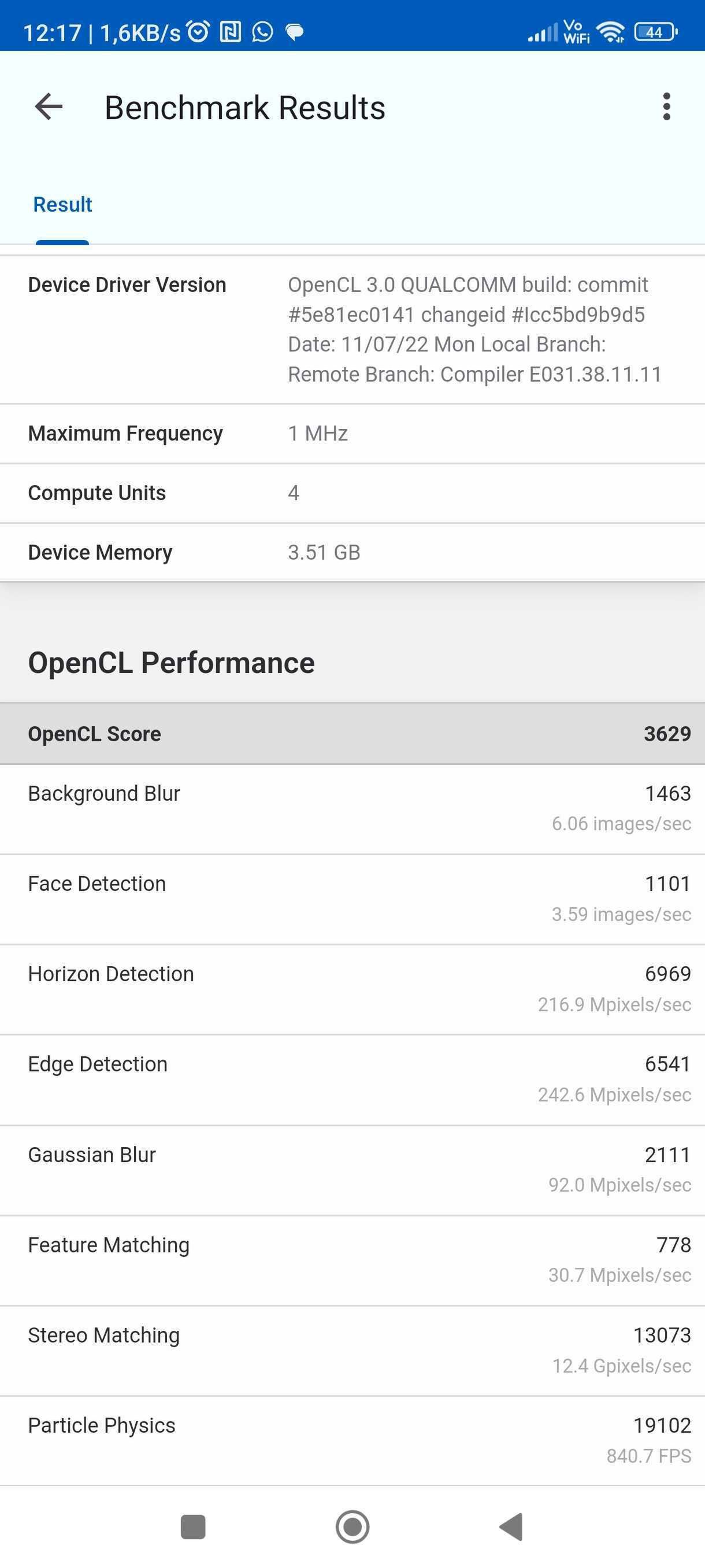Tap the NFC status bar icon
The height and width of the screenshot is (1568, 705).
click(231, 32)
